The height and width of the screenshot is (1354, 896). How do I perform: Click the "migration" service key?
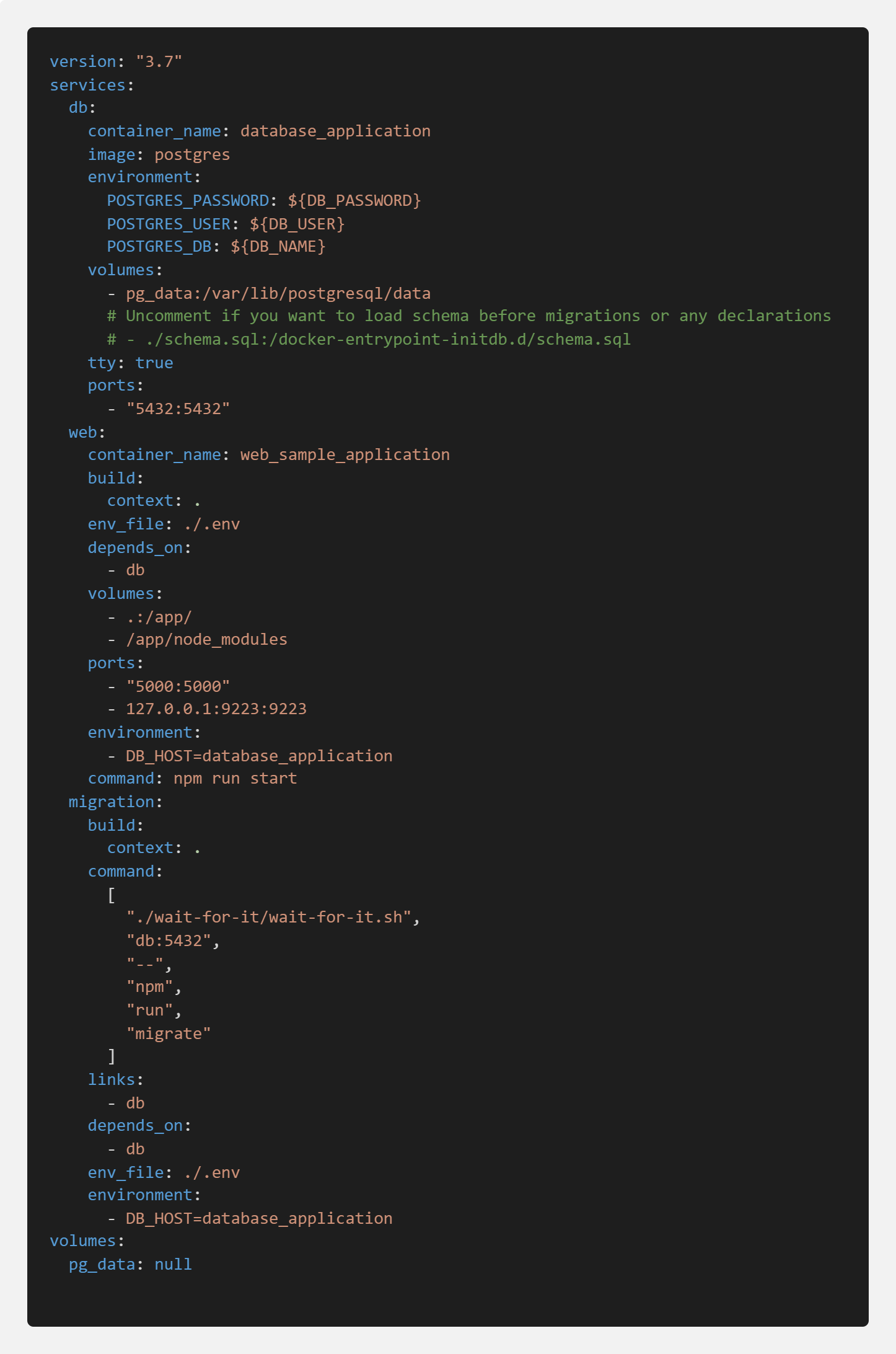point(112,802)
